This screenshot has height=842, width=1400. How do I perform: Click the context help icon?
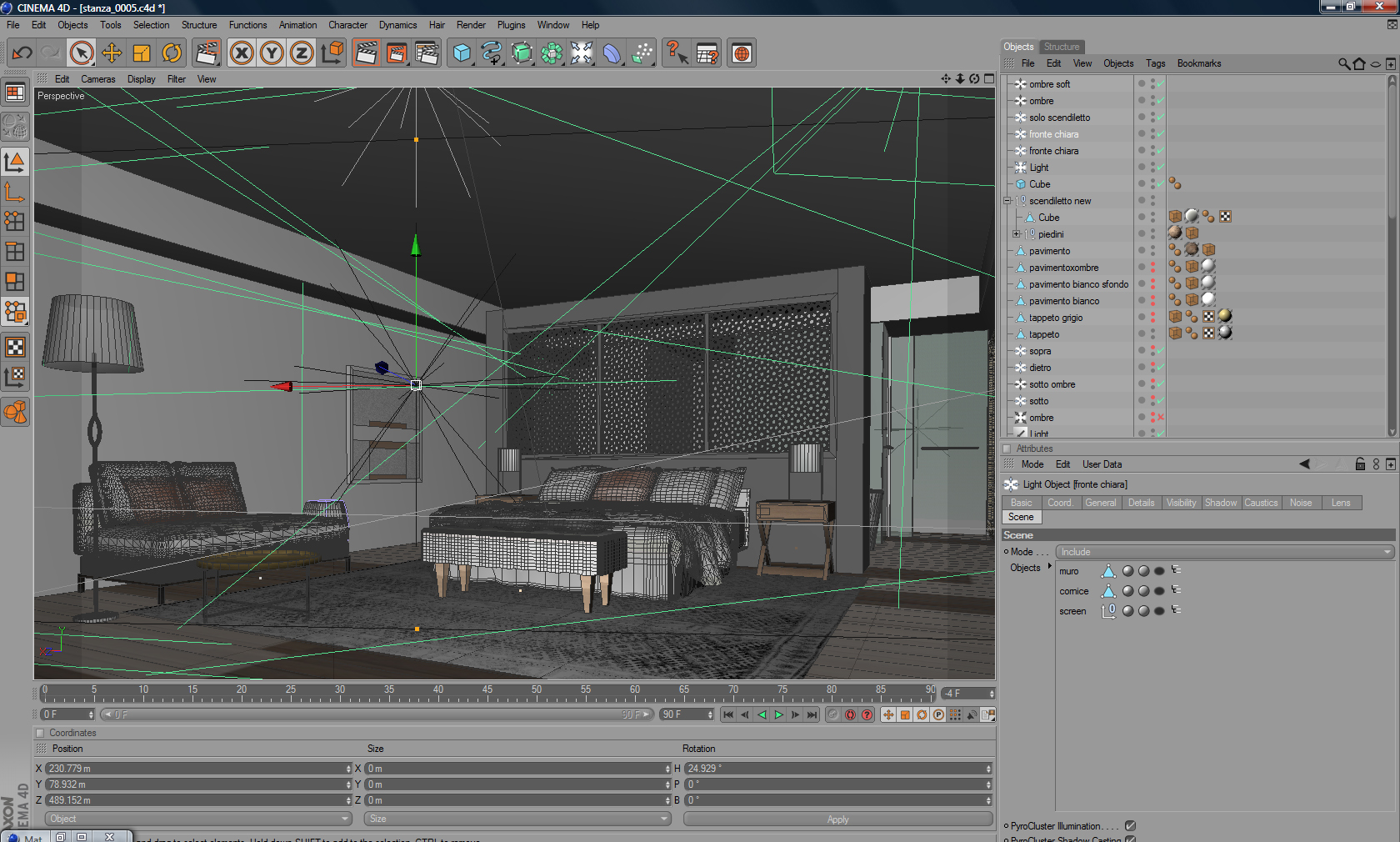pos(677,53)
